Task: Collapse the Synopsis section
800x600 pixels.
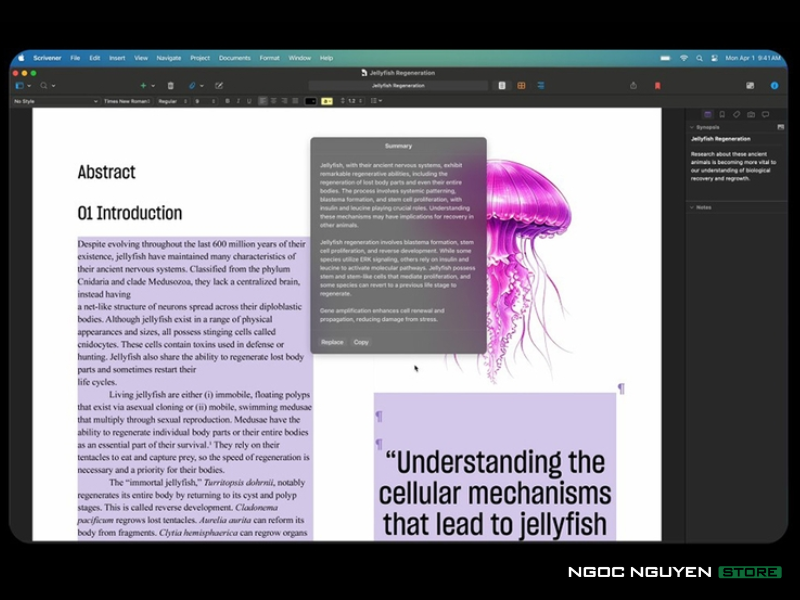Action: tap(691, 128)
